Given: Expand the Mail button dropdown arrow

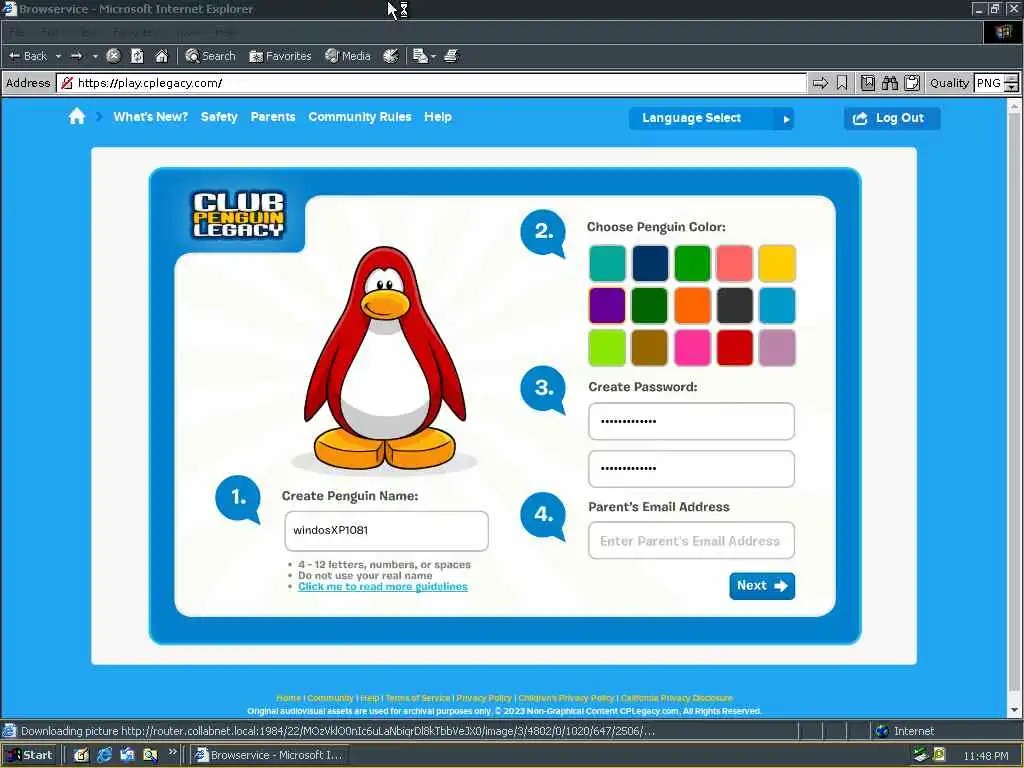Looking at the screenshot, I should [433, 56].
